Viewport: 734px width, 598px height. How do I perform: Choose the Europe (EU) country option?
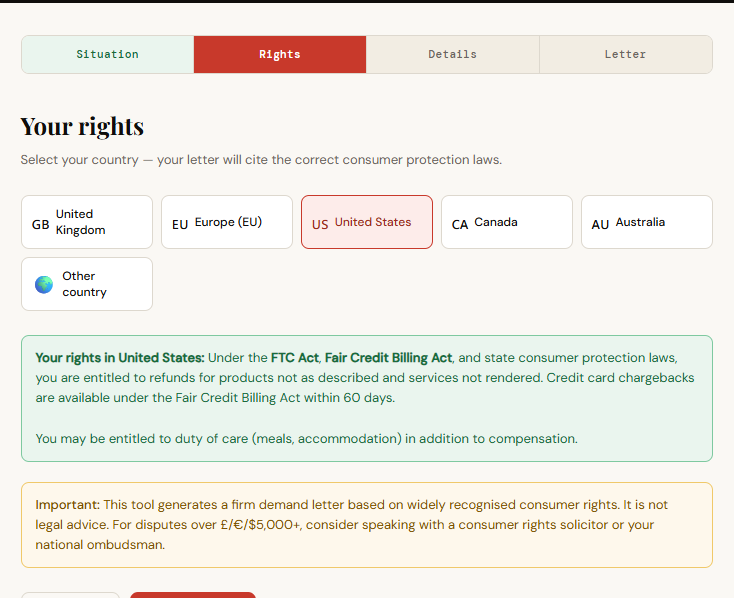[228, 222]
